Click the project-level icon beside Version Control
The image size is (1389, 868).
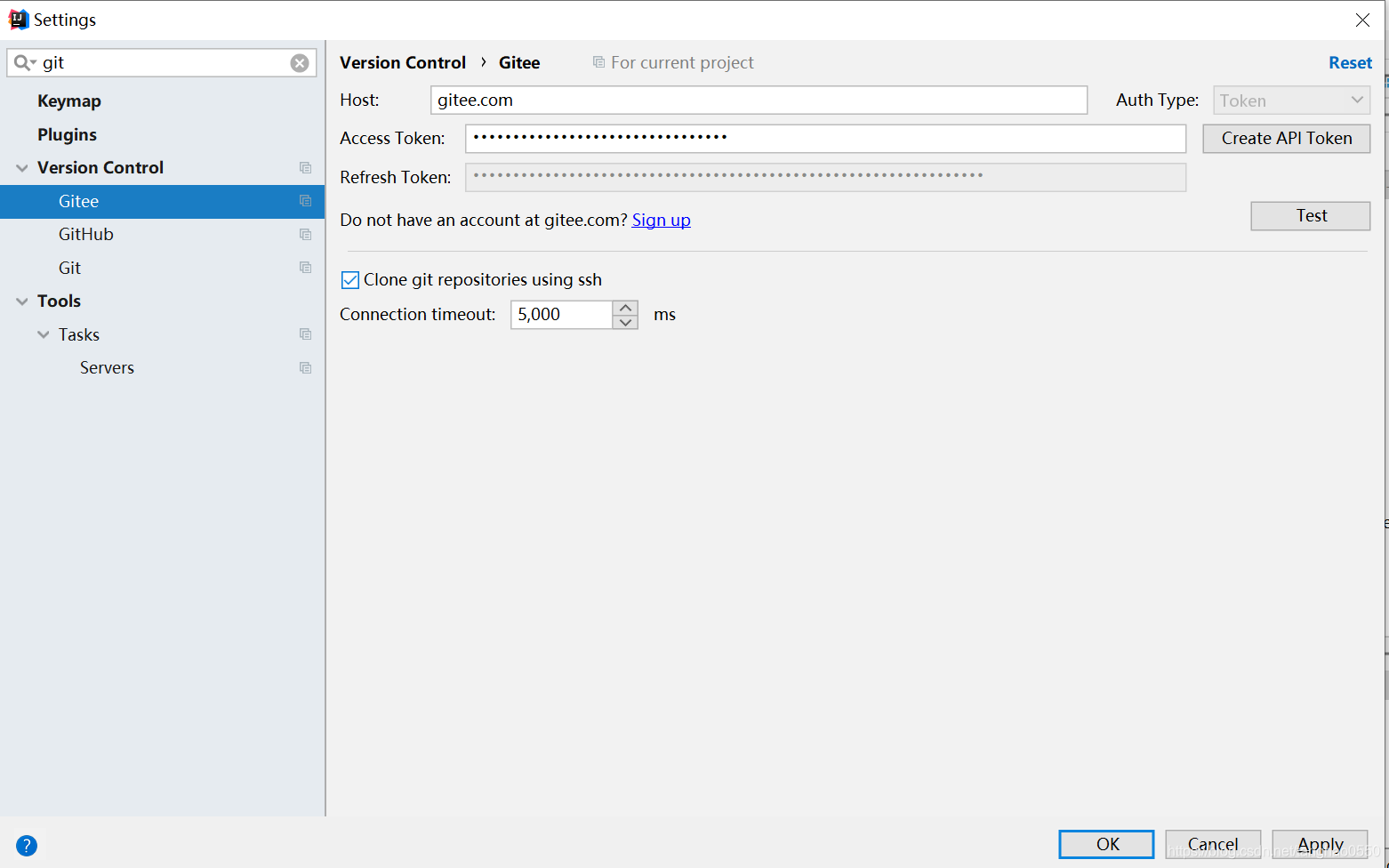click(x=306, y=168)
